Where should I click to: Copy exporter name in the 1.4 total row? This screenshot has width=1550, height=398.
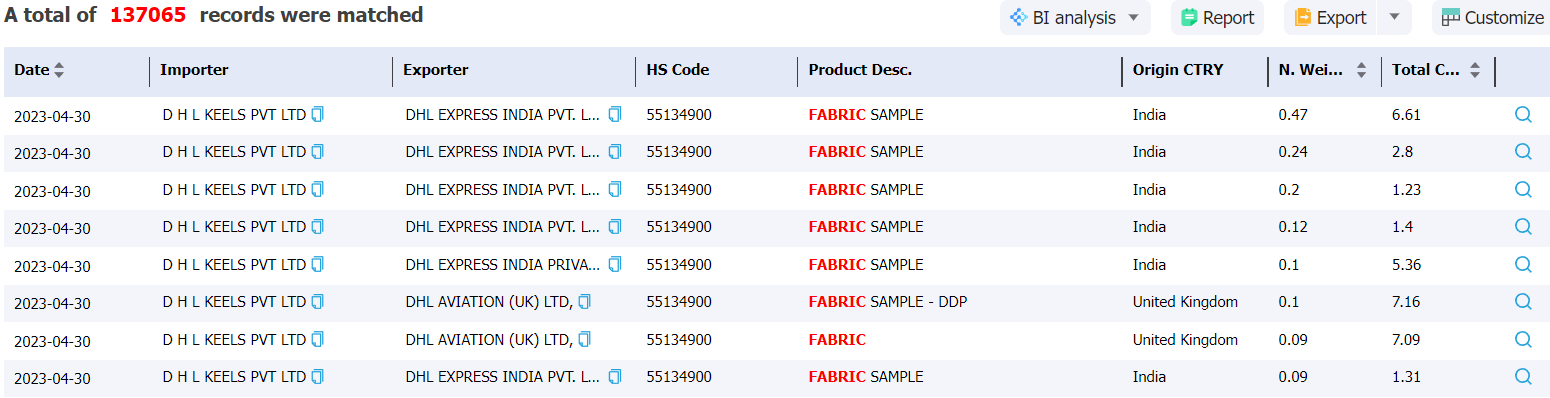click(615, 227)
